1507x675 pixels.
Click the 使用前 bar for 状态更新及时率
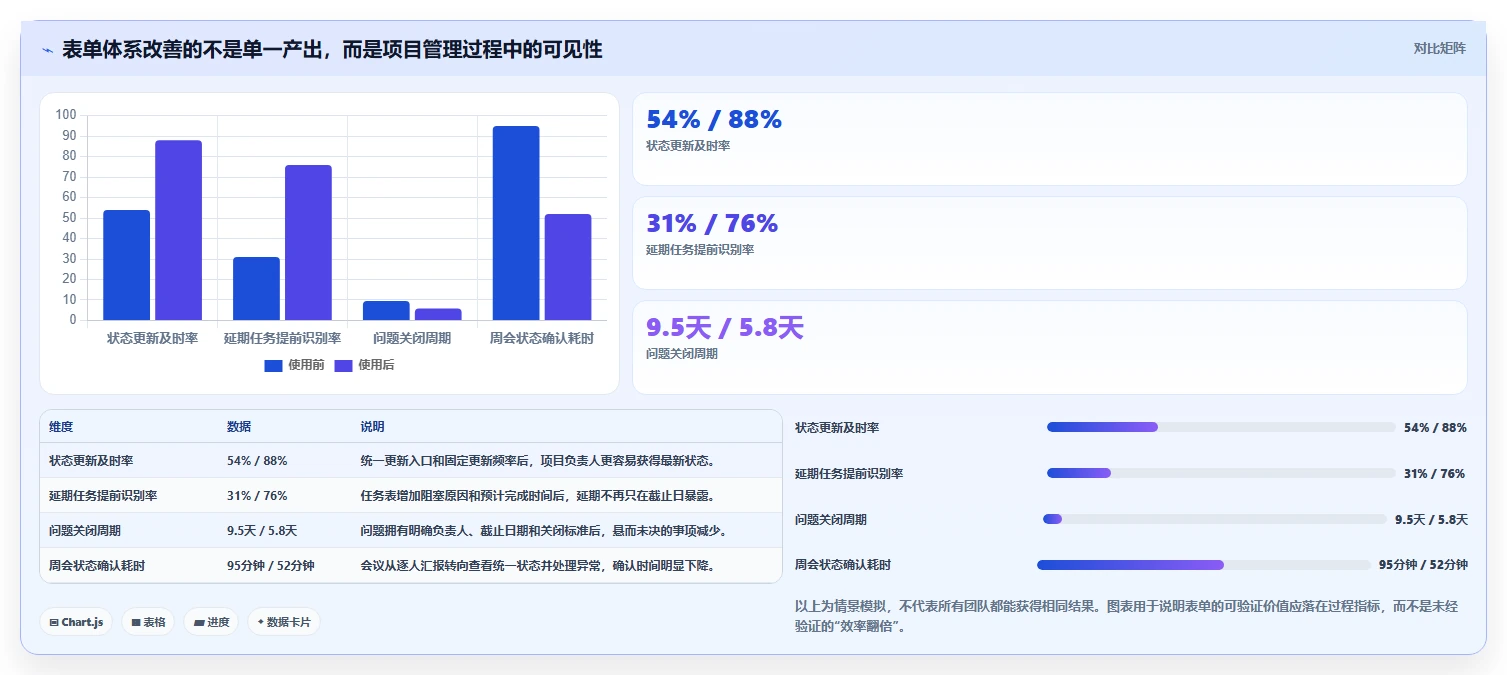pos(127,265)
